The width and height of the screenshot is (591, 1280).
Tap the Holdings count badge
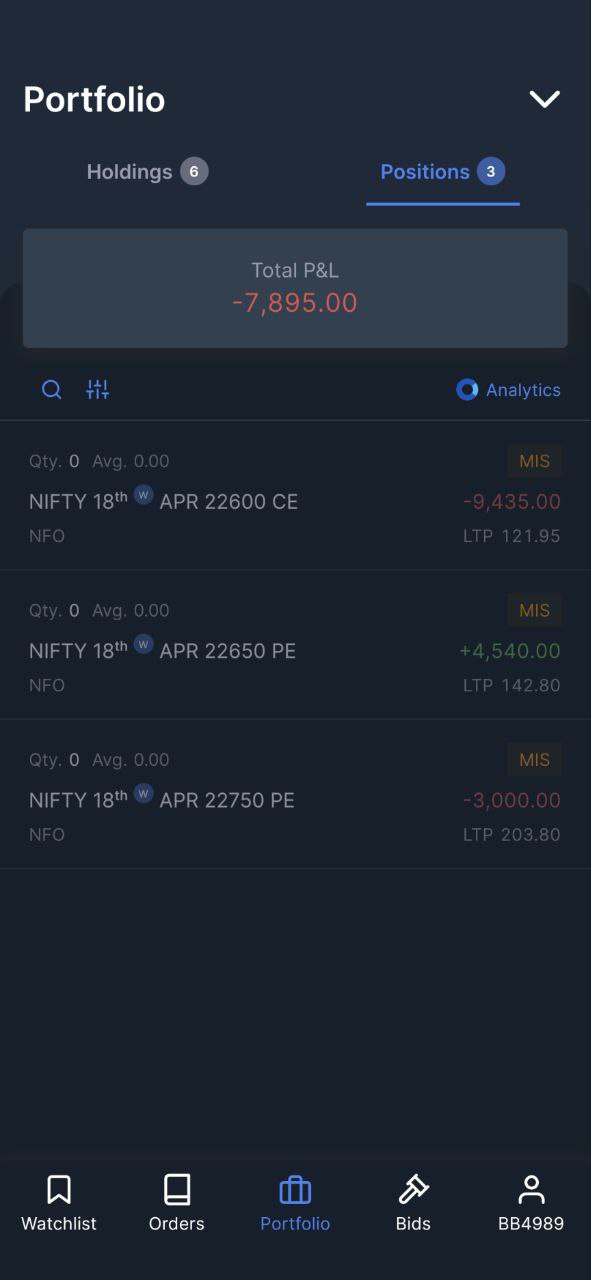(194, 172)
